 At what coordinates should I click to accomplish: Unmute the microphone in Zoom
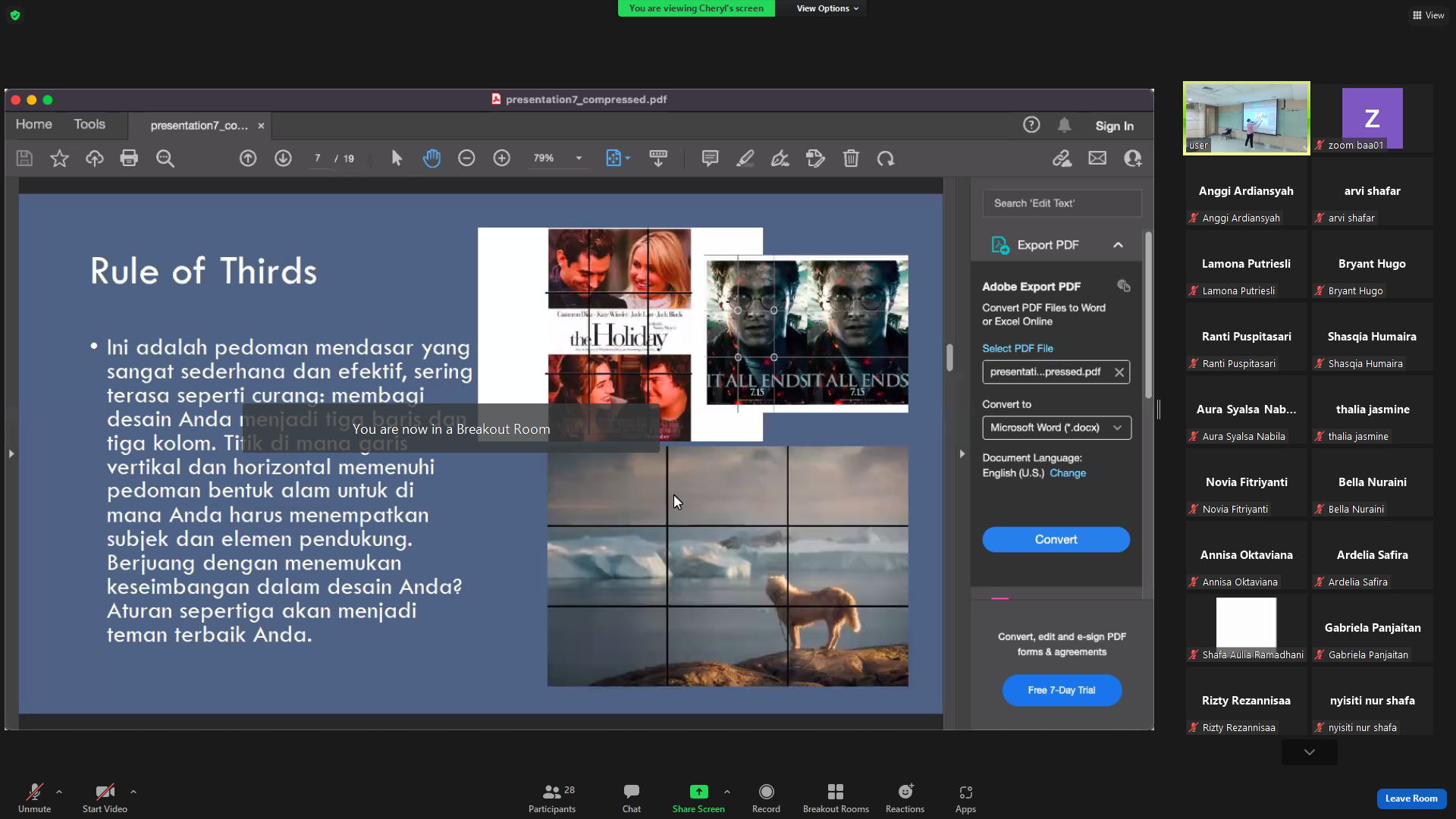tap(34, 798)
